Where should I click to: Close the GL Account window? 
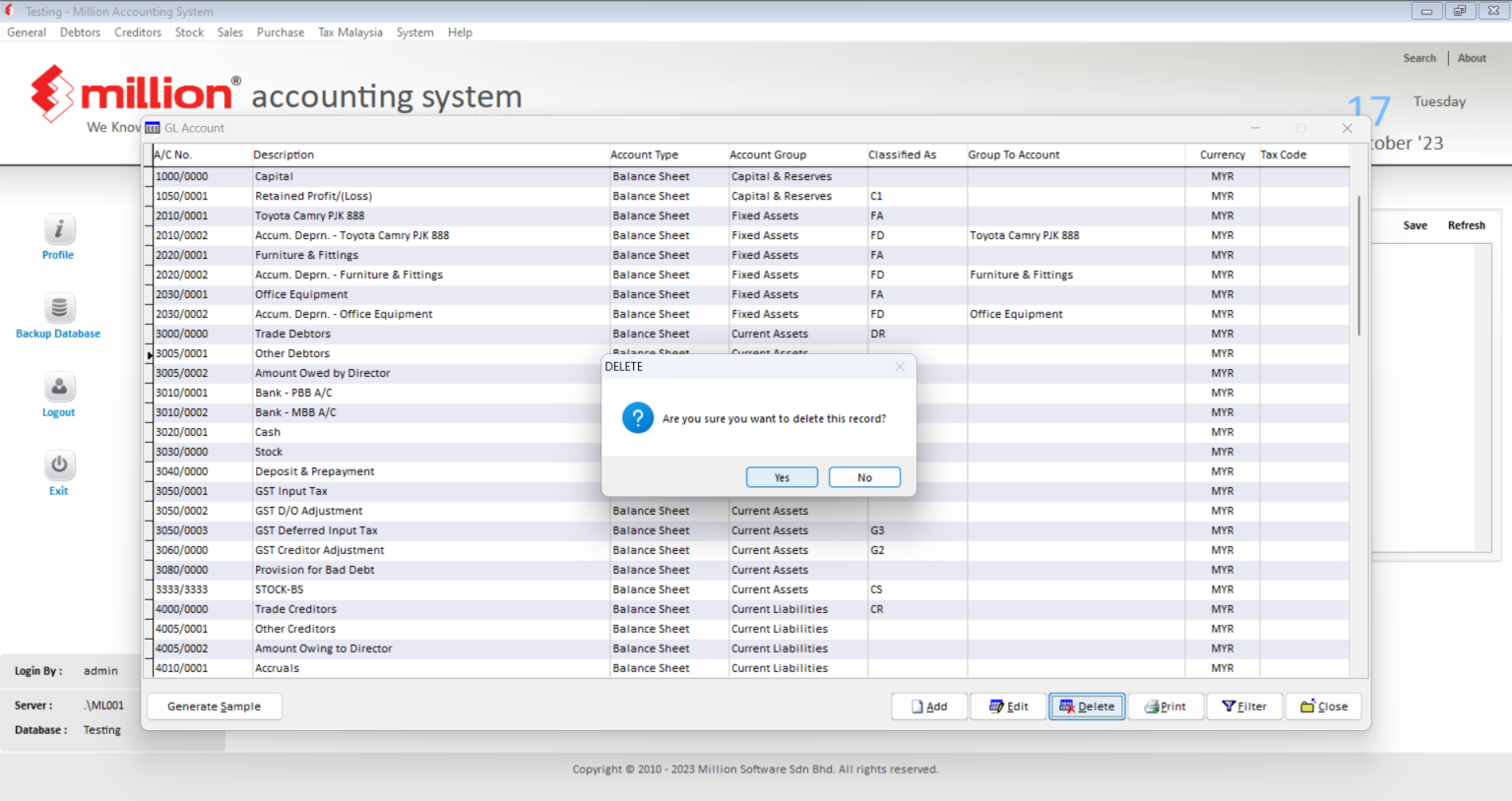1347,128
